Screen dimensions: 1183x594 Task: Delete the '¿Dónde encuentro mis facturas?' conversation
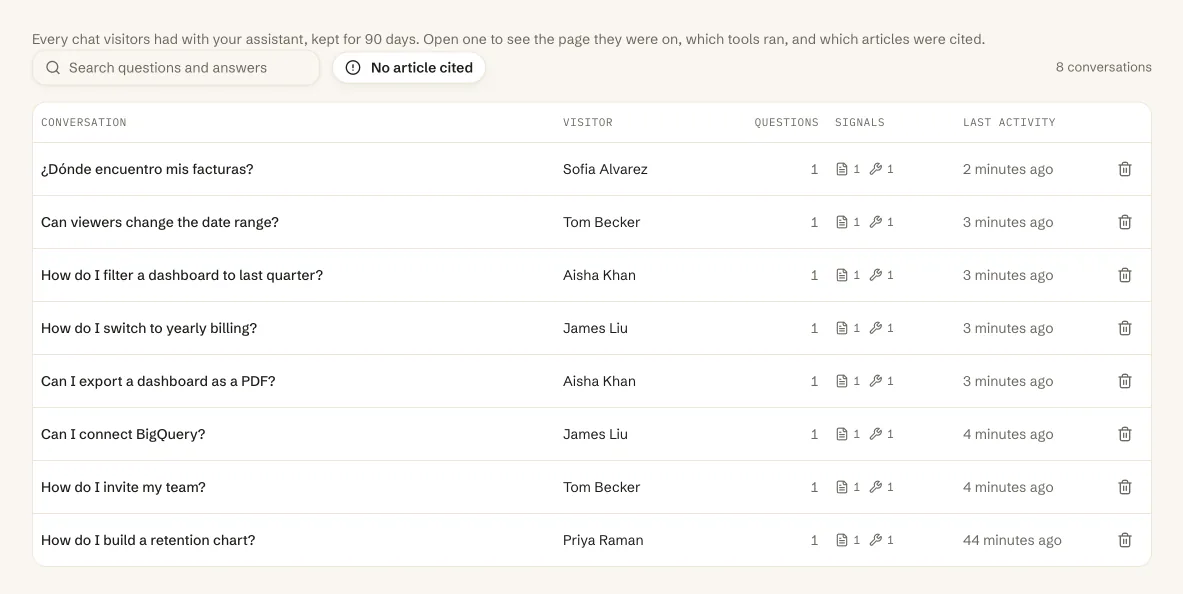click(1124, 169)
